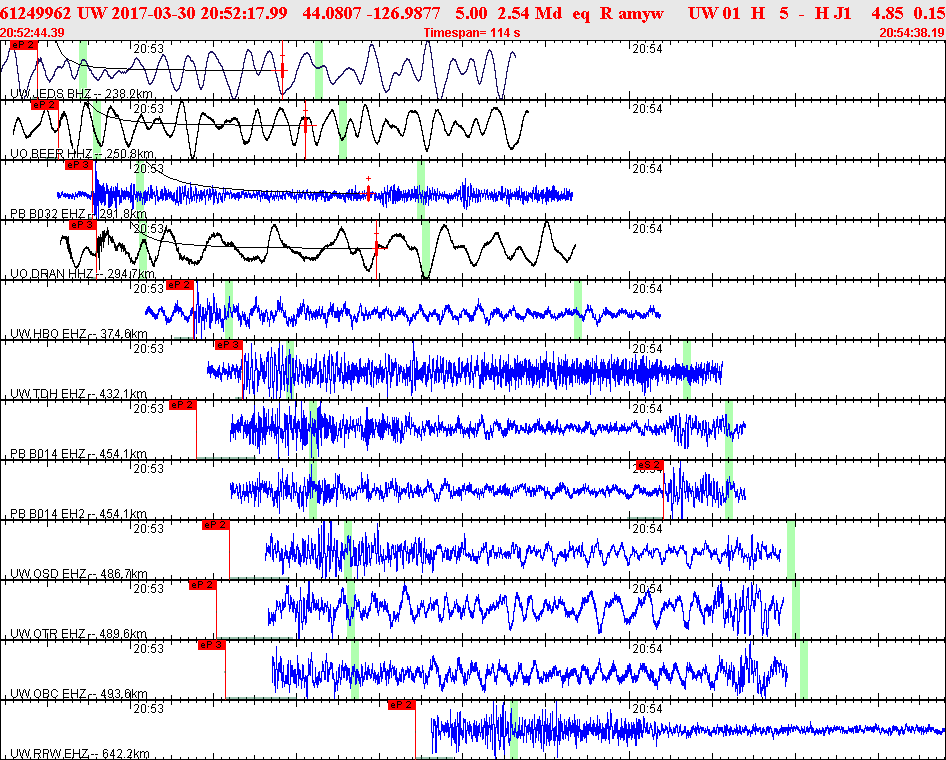
Task: Click the start time 20:52:44.39
Action: tap(32, 33)
